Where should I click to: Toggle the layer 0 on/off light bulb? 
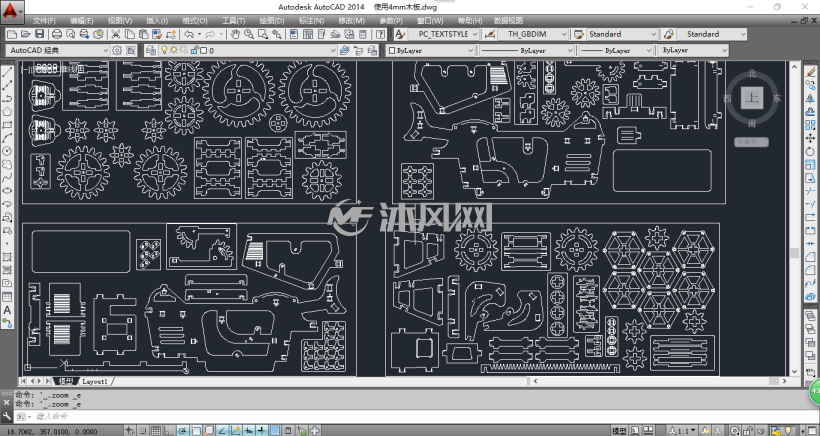(164, 50)
